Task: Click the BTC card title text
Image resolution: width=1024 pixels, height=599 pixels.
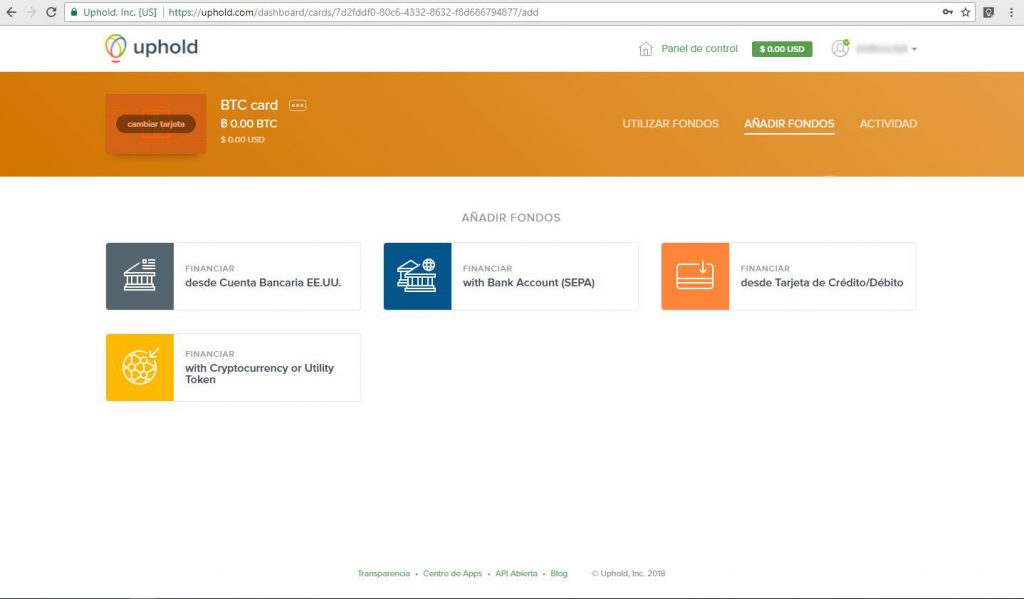Action: [249, 105]
